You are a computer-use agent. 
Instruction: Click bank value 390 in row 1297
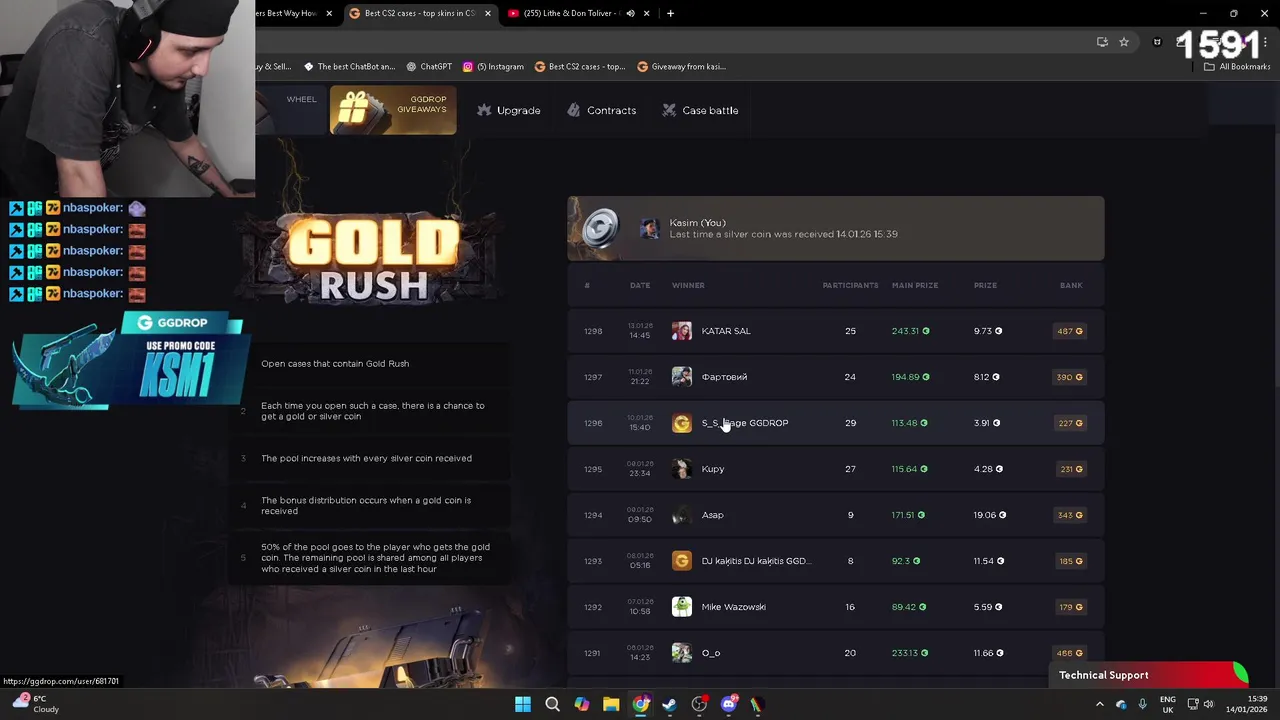click(1069, 377)
